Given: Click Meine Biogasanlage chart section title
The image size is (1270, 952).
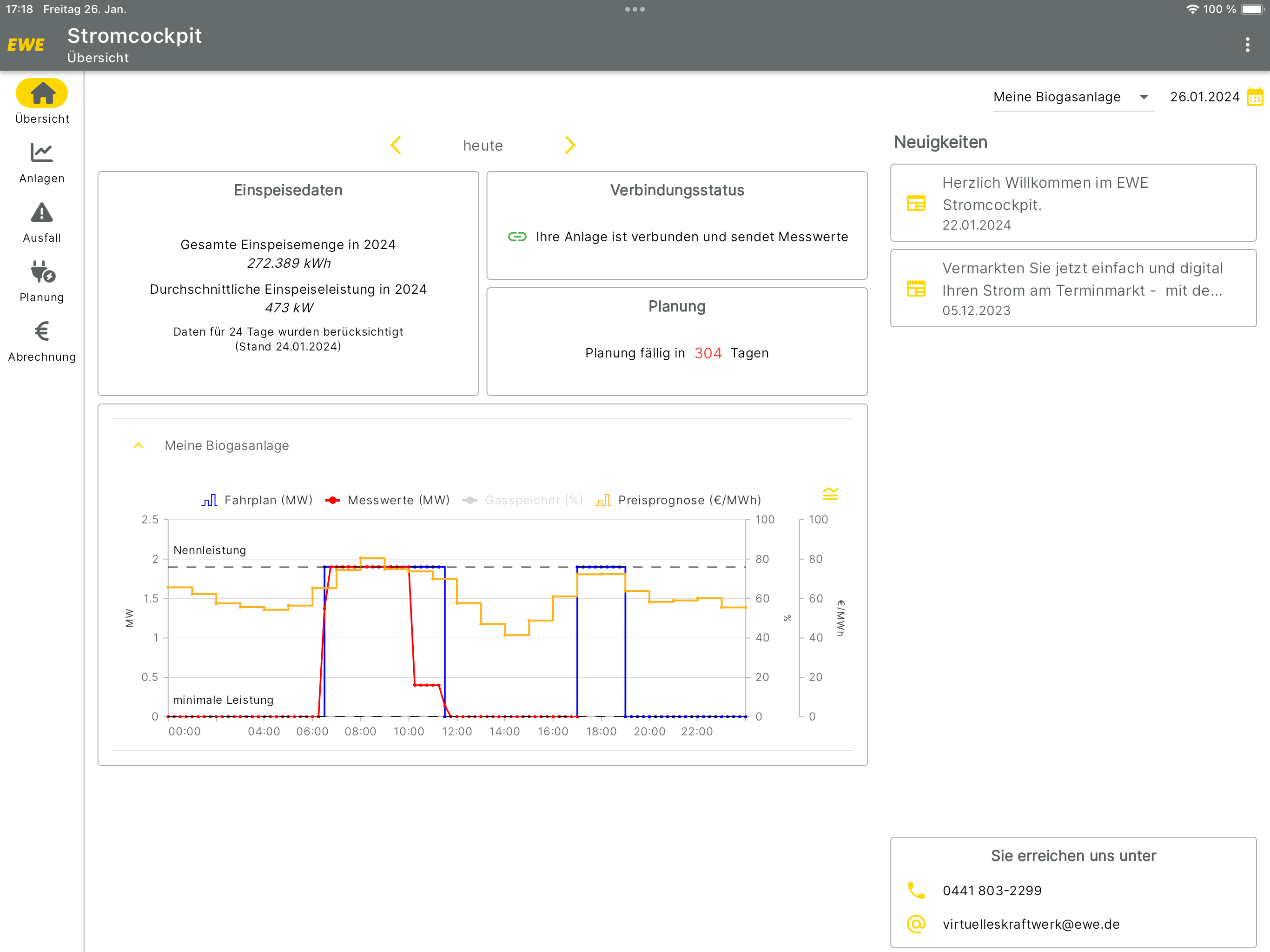Looking at the screenshot, I should click(227, 446).
